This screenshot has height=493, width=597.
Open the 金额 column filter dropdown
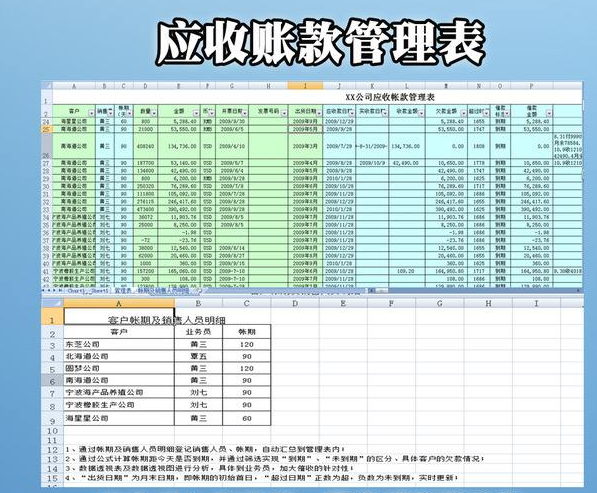click(196, 113)
